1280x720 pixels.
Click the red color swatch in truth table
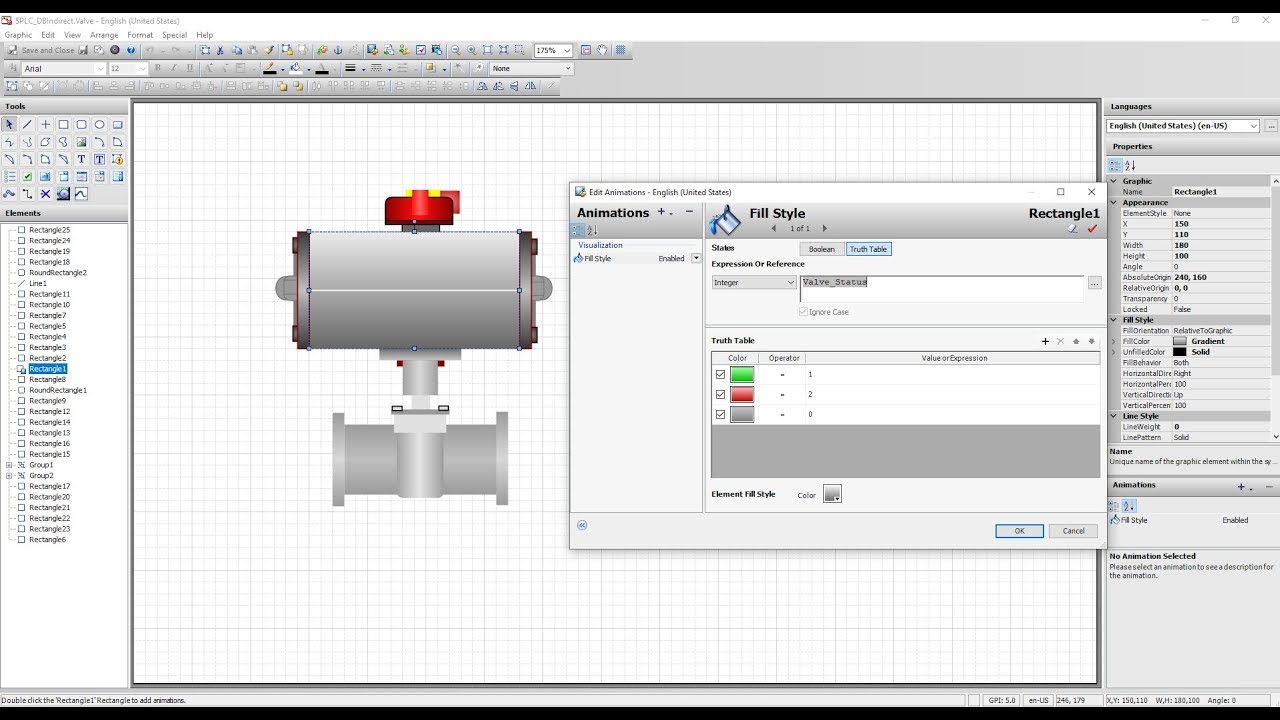tap(742, 395)
